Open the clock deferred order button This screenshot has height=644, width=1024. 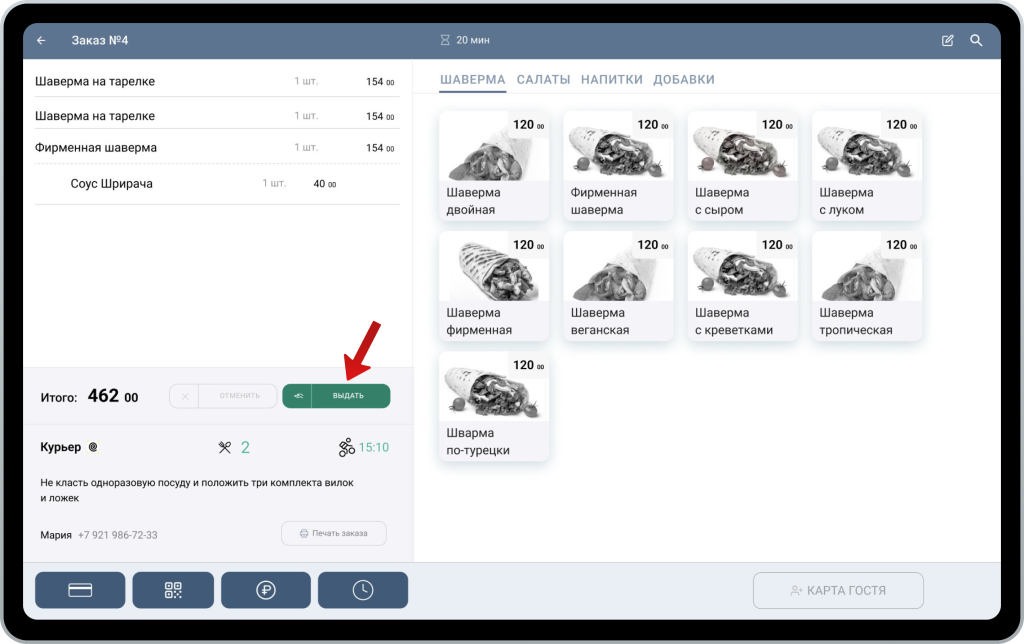(x=363, y=590)
